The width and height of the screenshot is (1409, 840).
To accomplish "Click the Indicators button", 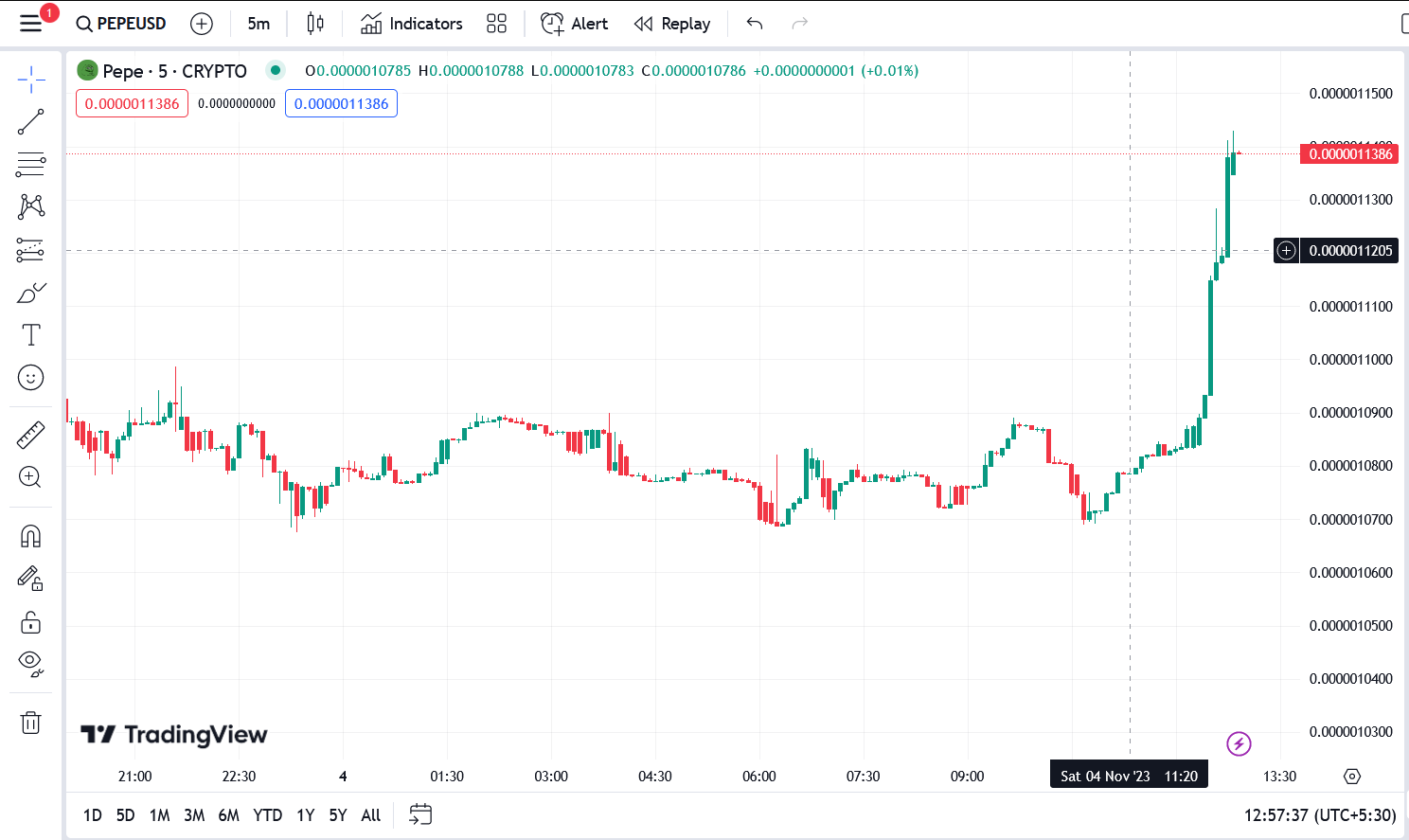I will click(x=412, y=24).
